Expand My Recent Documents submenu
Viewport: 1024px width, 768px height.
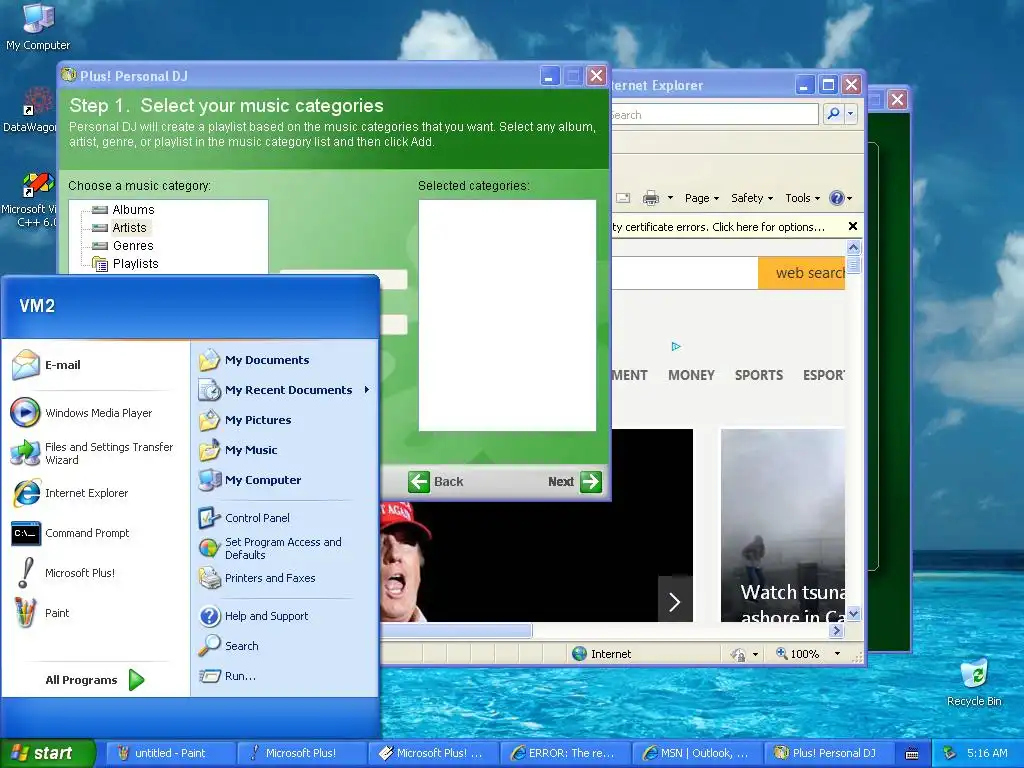[285, 390]
